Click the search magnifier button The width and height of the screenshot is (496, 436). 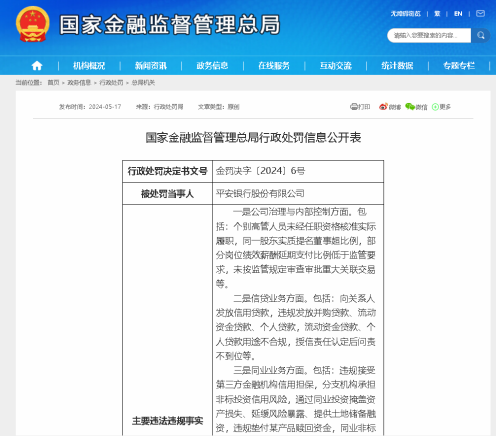[x=481, y=35]
